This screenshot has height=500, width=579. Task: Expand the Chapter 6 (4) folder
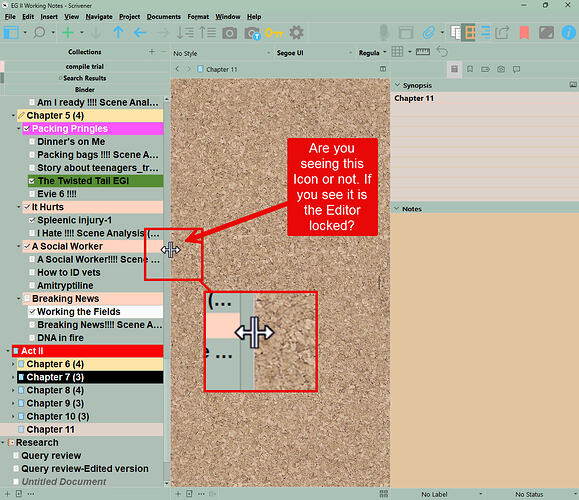13,364
